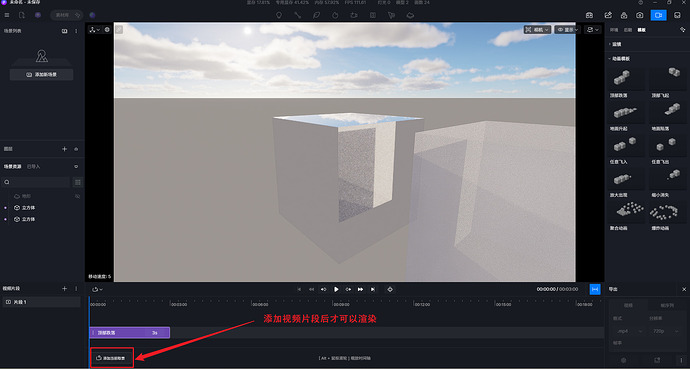690x369 pixels.
Task: Click the globe icon in viewport corner
Action: pos(107,30)
